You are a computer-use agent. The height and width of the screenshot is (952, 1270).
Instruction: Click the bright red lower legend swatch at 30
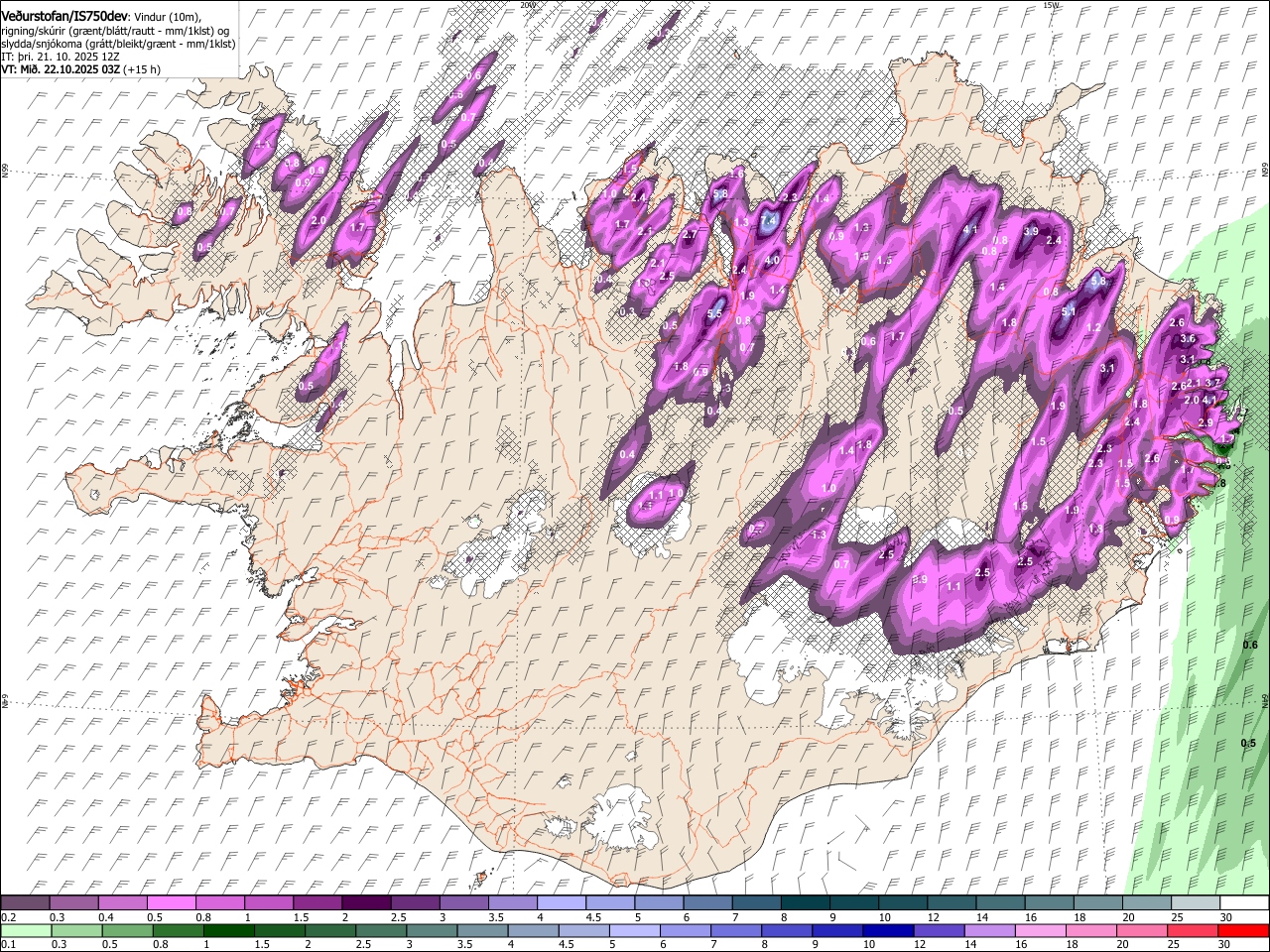1243,930
